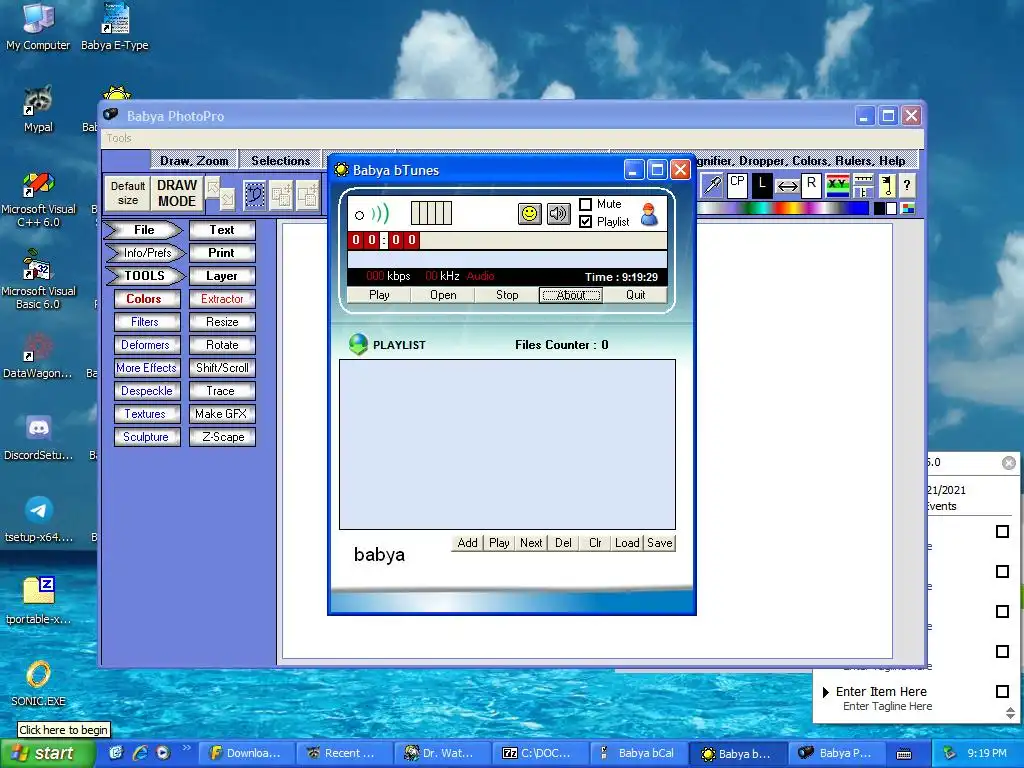Screen dimensions: 1024x768
Task: Click the second grayed move-selection icon
Action: (x=308, y=195)
